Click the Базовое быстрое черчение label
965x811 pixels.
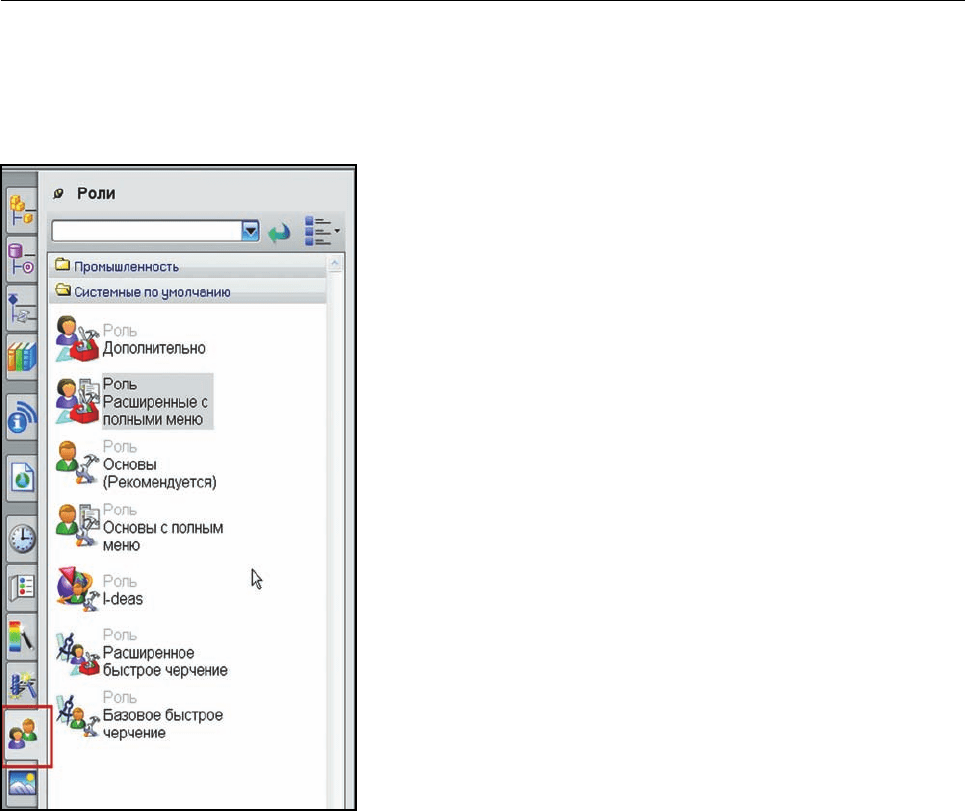(x=162, y=724)
